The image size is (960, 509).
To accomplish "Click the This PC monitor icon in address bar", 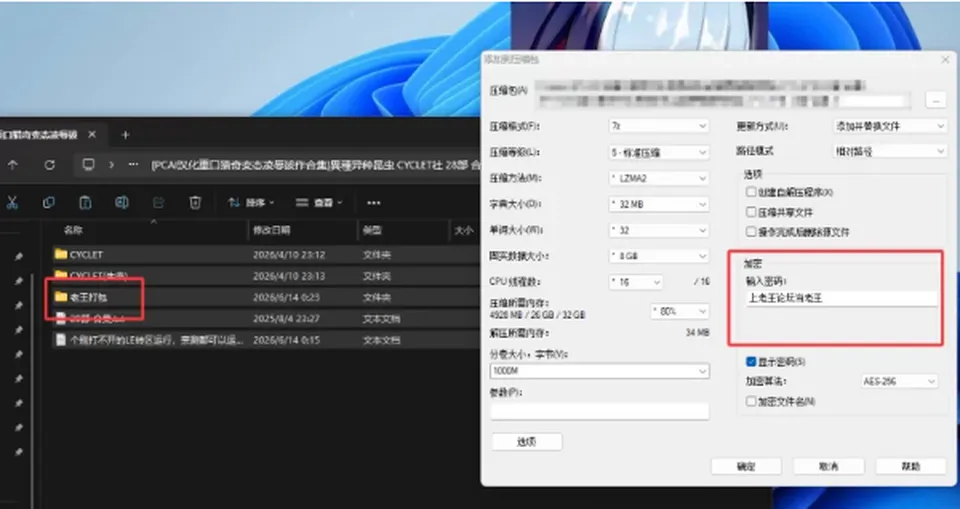I will click(x=89, y=165).
